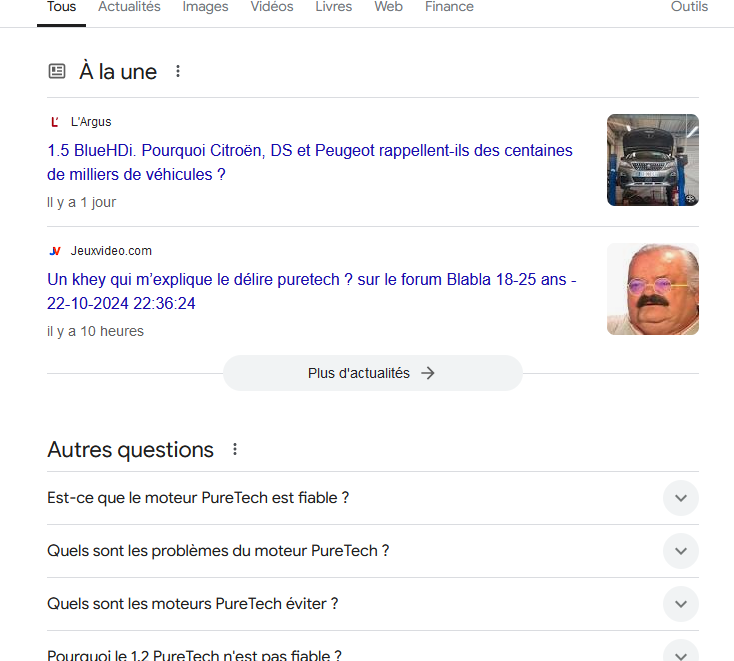The width and height of the screenshot is (734, 661).
Task: Switch to the Tous tab
Action: 61,7
